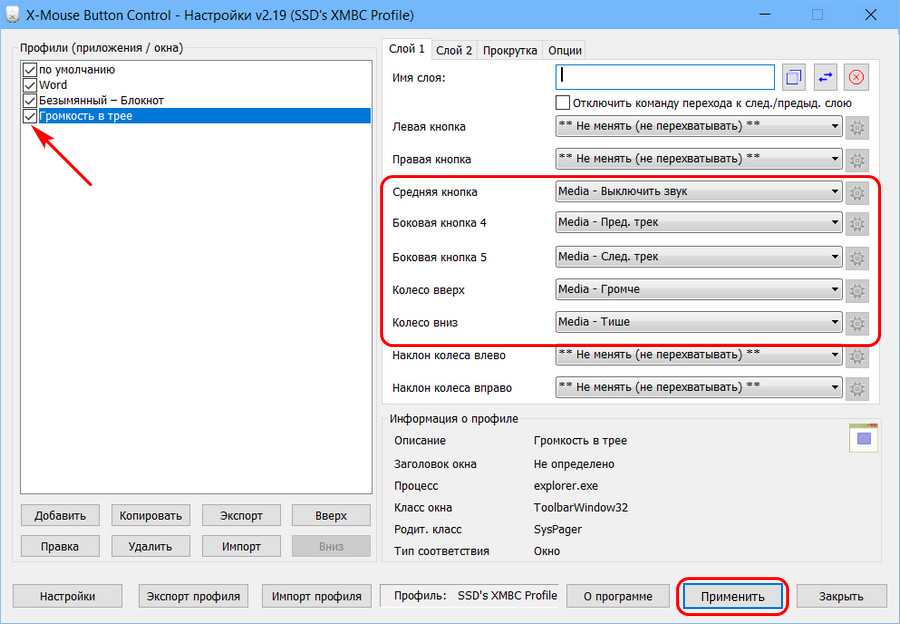Expand the Средняя кнопка dropdown

coord(834,192)
